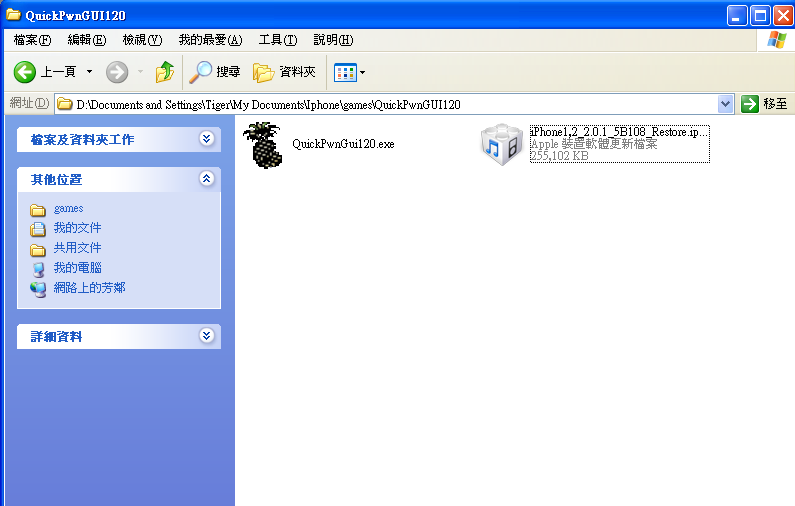Click the 檔案及資料夾工作 header title
The height and width of the screenshot is (506, 795).
83,139
